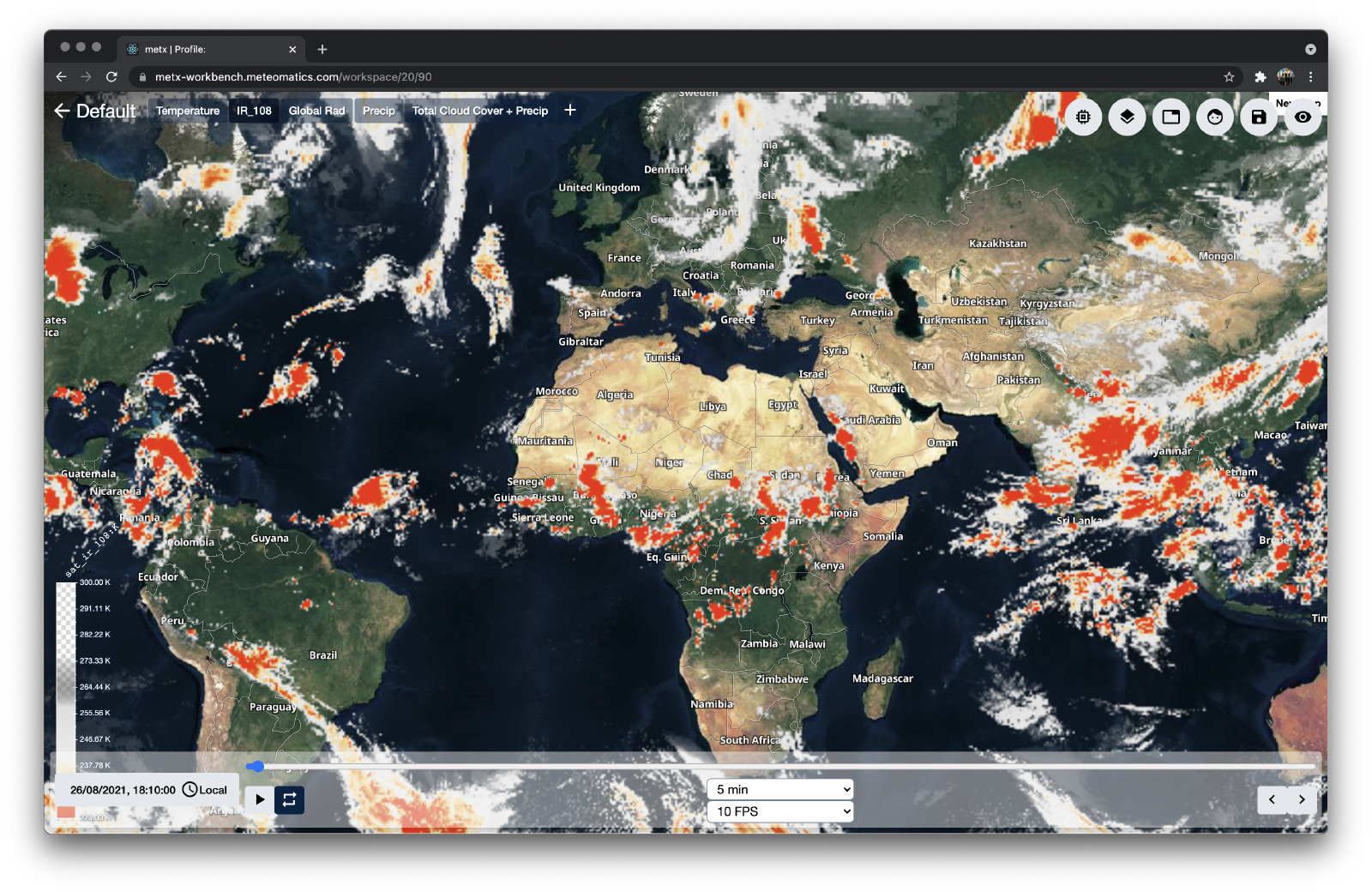Open the Global Rad tab
Viewport: 1372px width, 892px height.
point(316,111)
